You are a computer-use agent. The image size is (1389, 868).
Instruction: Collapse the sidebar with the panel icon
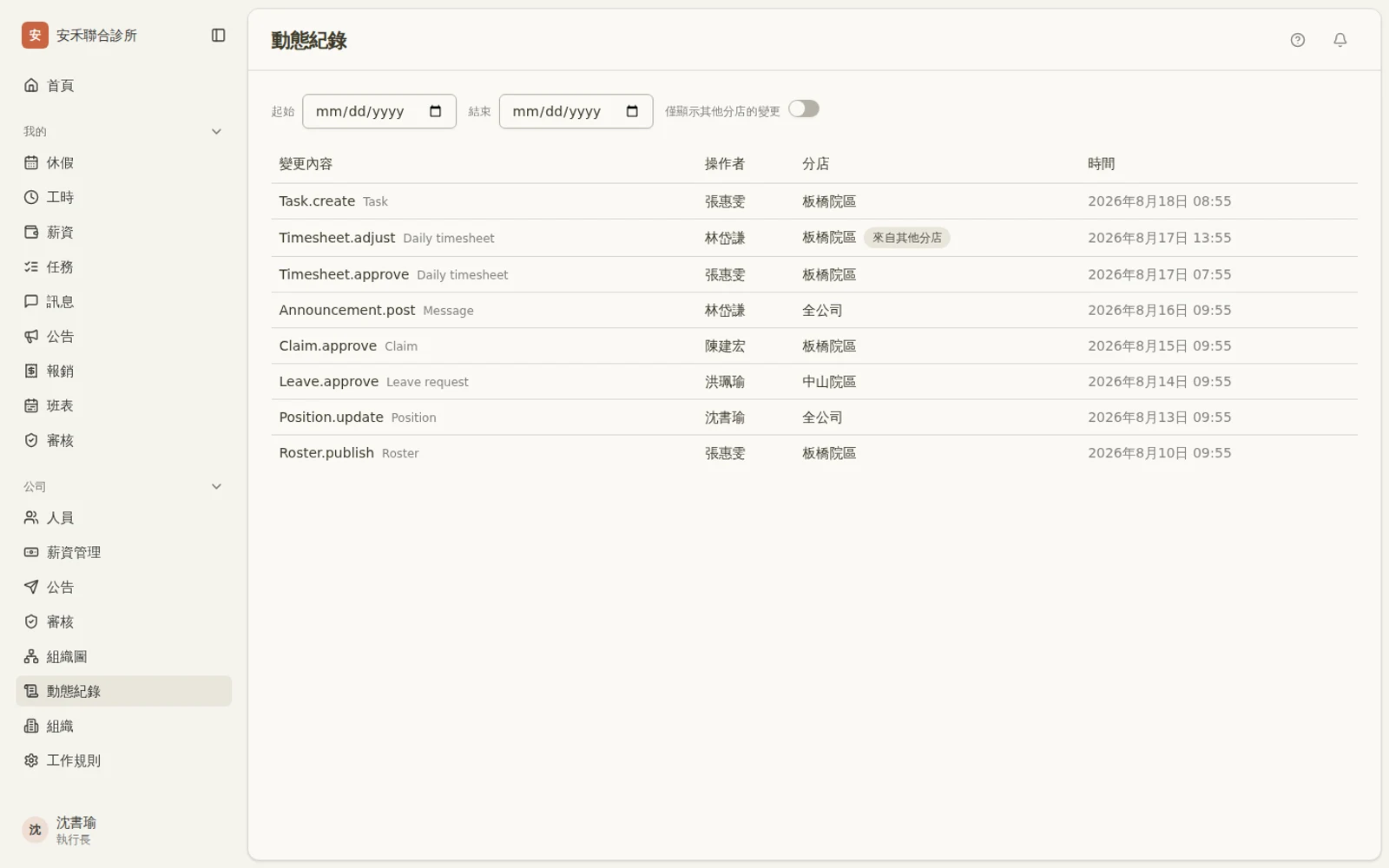pyautogui.click(x=219, y=36)
